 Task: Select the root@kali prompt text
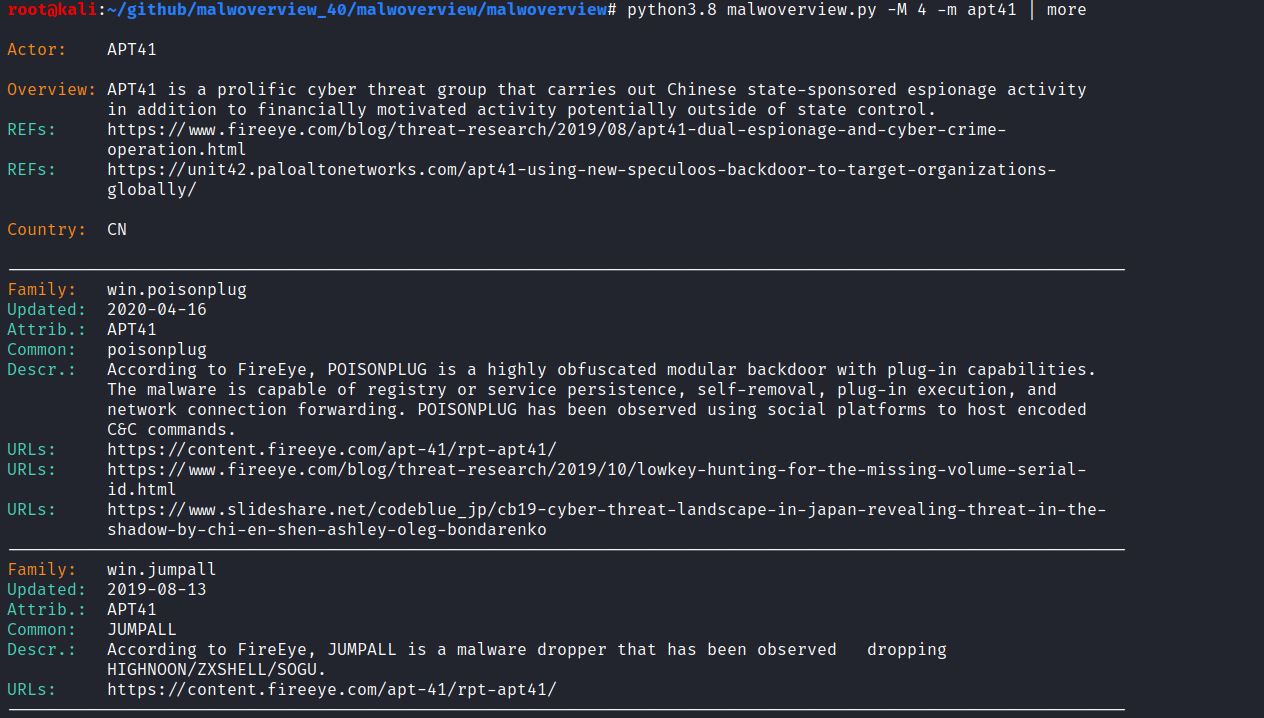click(x=52, y=10)
